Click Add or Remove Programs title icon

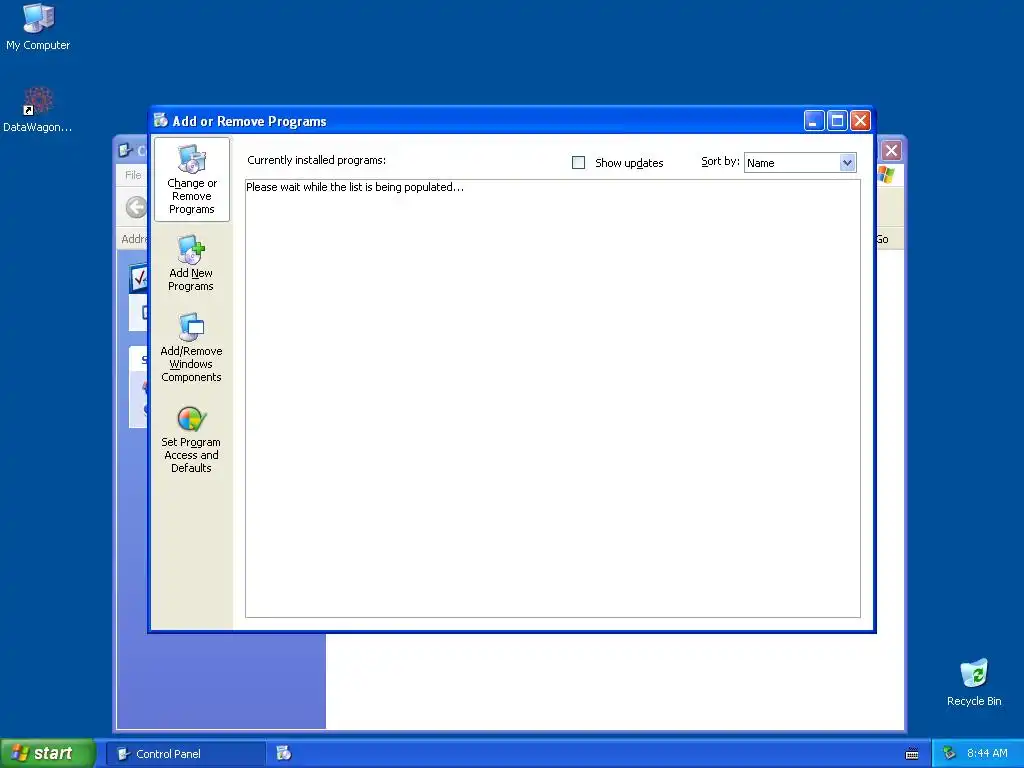click(161, 120)
